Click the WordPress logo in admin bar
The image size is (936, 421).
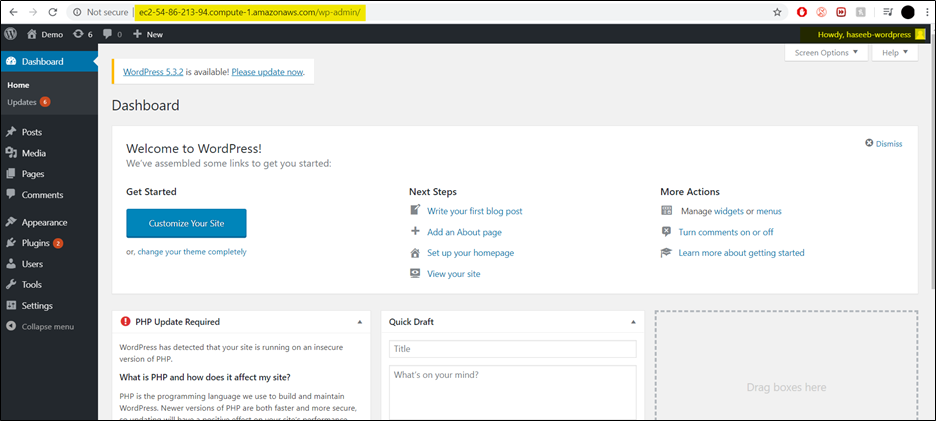pyautogui.click(x=10, y=34)
